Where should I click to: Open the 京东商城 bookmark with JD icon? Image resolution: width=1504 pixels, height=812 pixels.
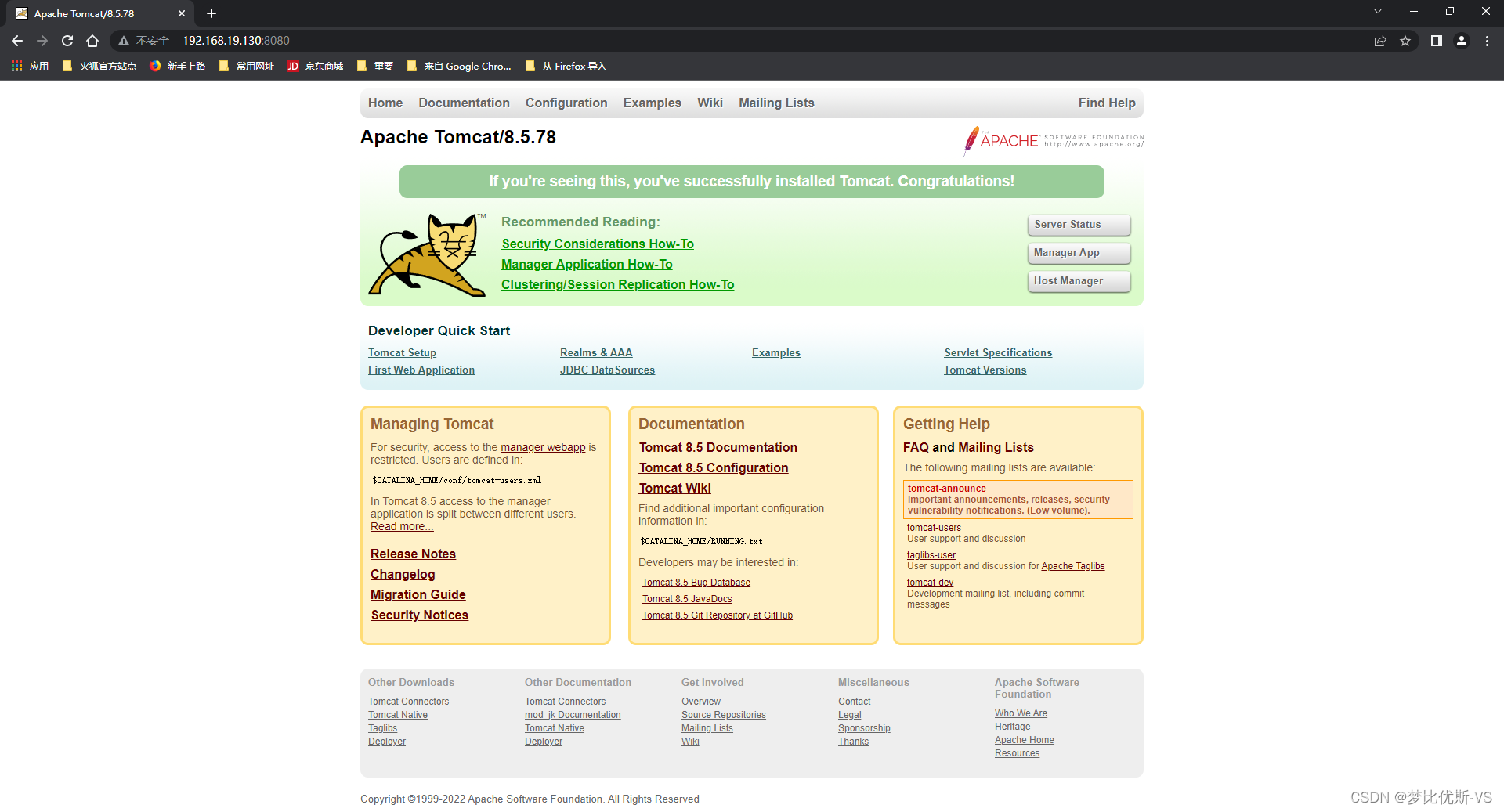click(314, 66)
